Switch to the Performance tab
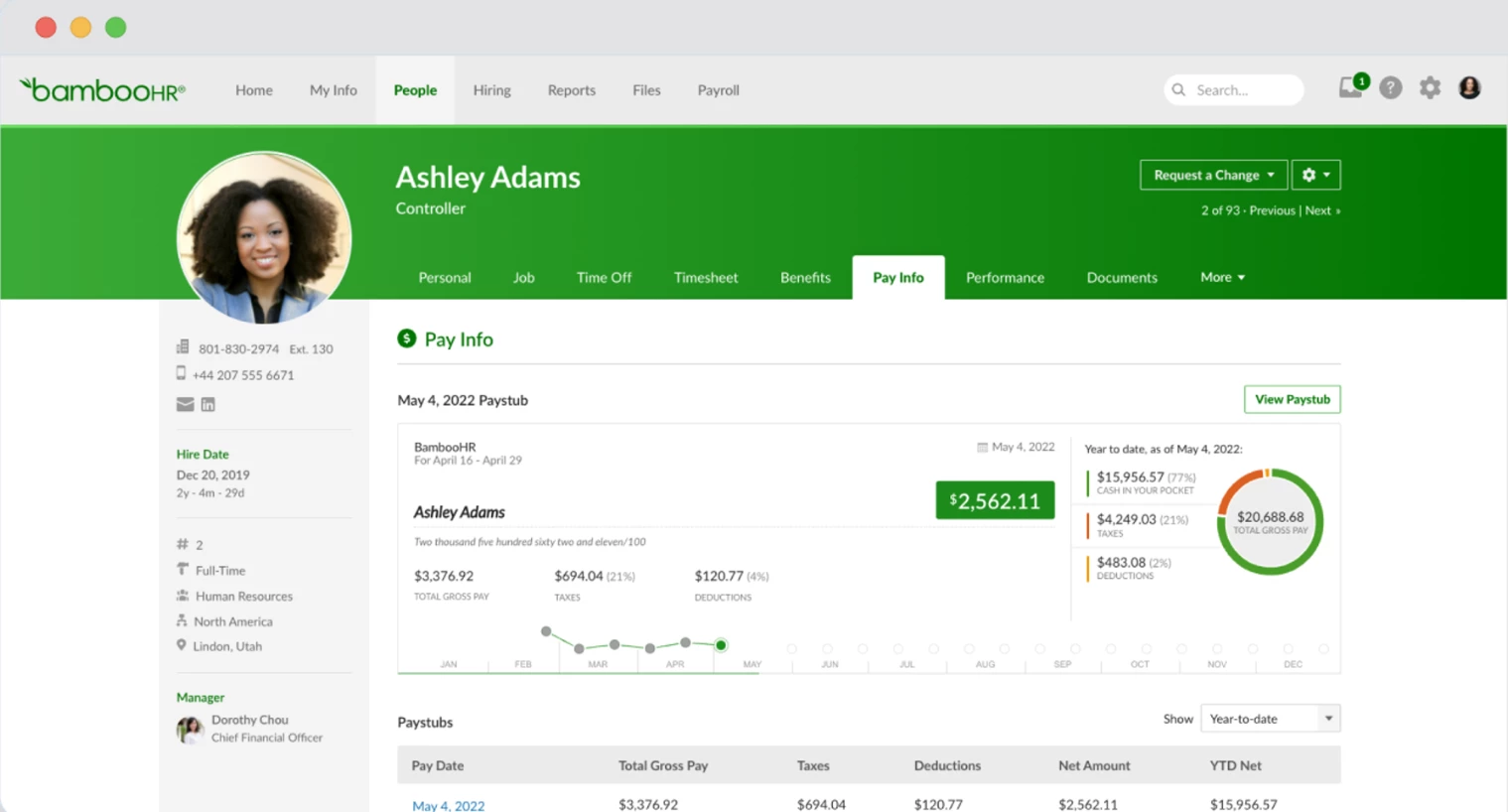This screenshot has width=1508, height=812. 1006,278
